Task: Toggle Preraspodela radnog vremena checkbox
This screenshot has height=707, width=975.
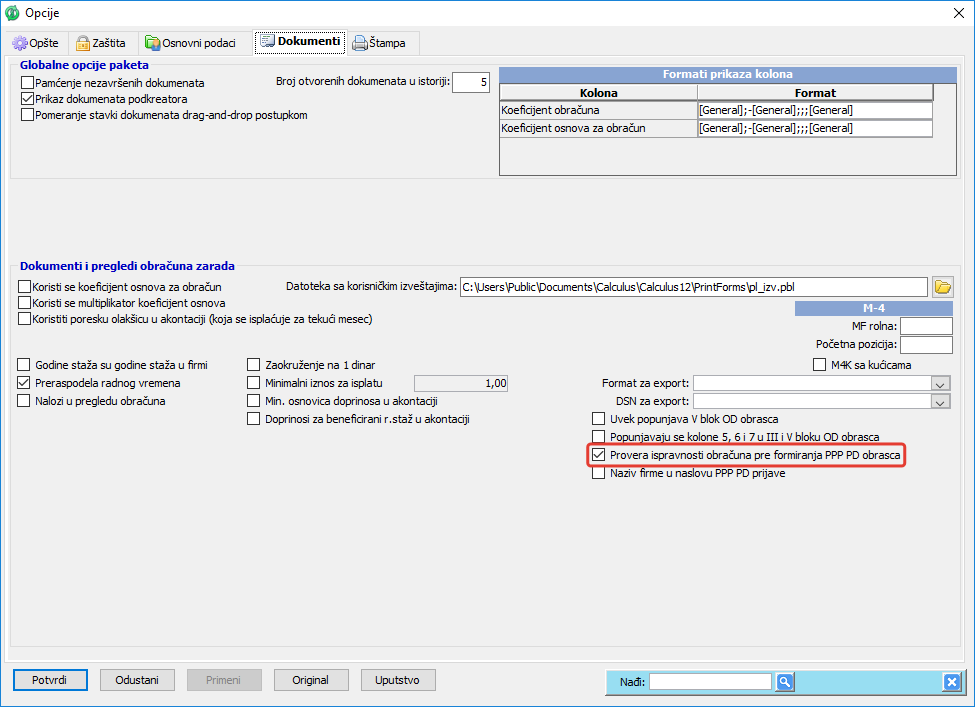Action: coord(25,383)
